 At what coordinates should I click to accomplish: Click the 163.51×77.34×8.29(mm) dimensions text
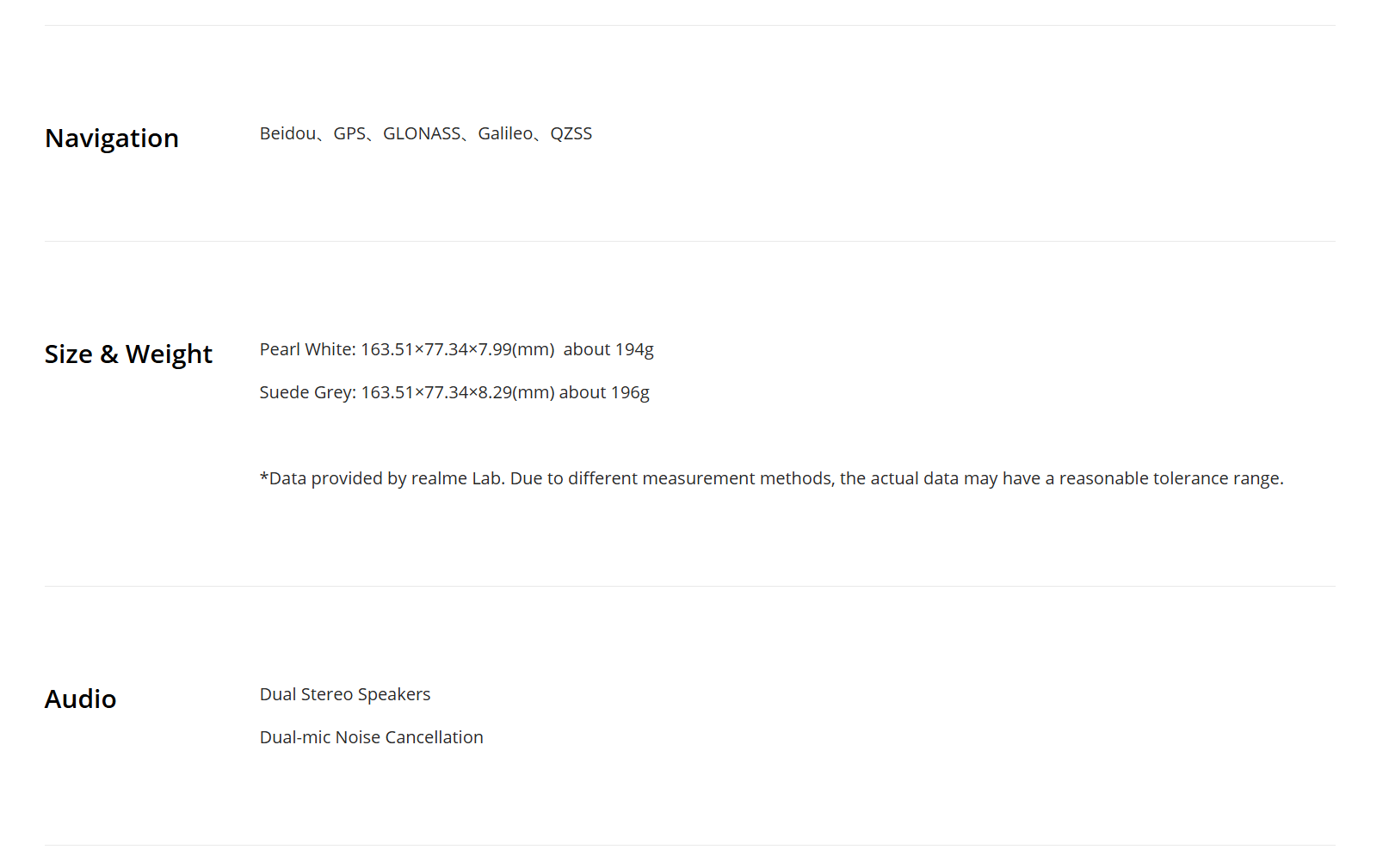click(457, 392)
